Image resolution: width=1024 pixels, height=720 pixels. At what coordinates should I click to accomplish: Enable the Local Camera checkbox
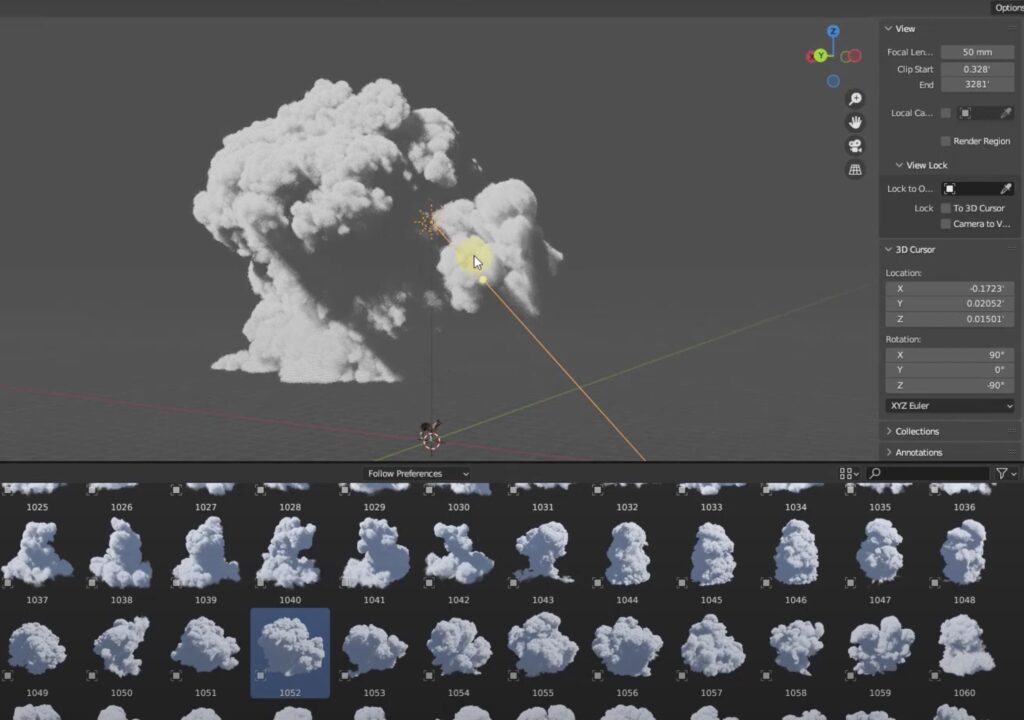click(946, 113)
